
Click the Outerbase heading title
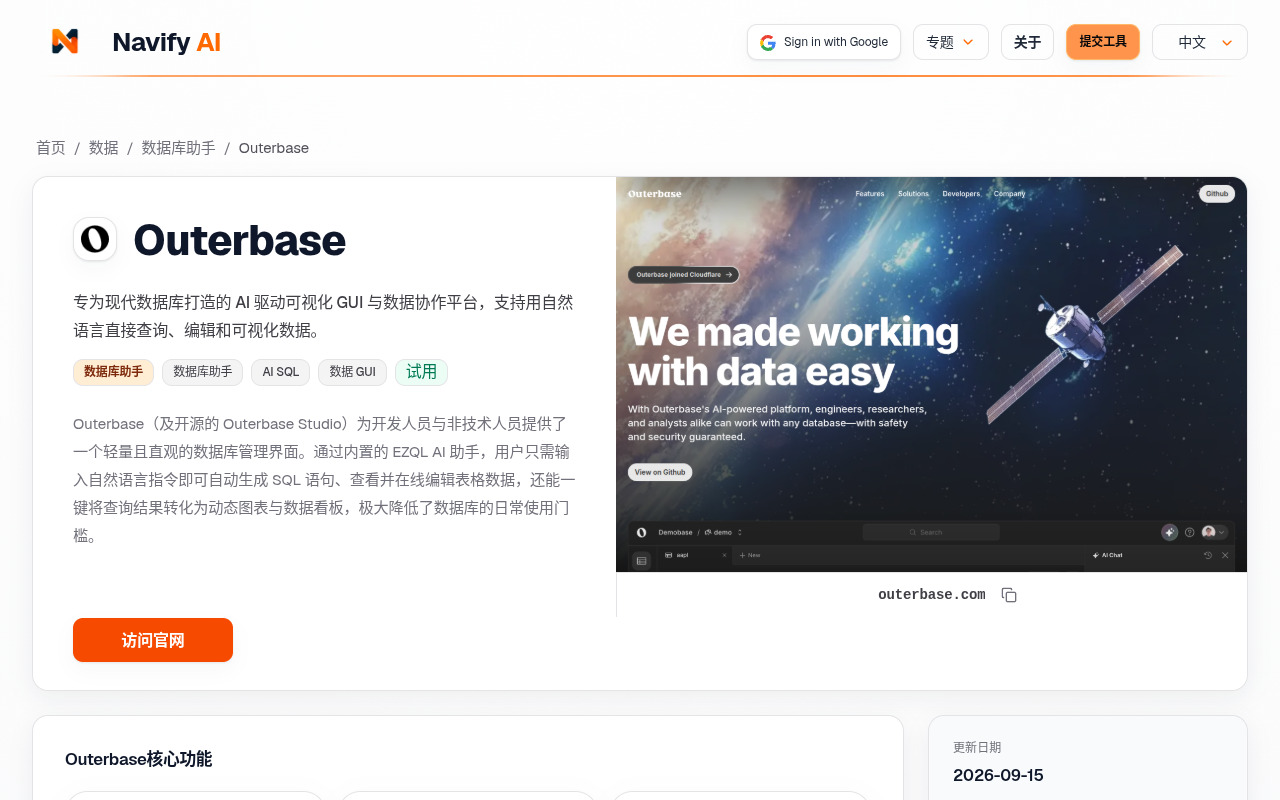tap(240, 240)
